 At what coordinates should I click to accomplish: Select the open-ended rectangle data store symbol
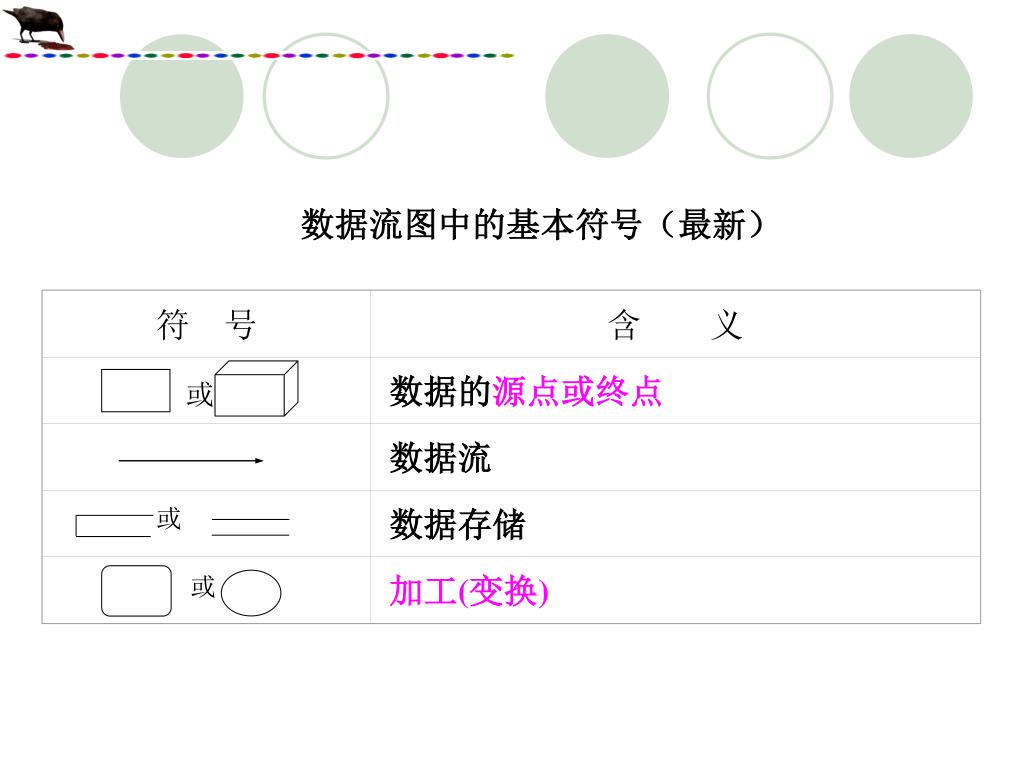(114, 526)
